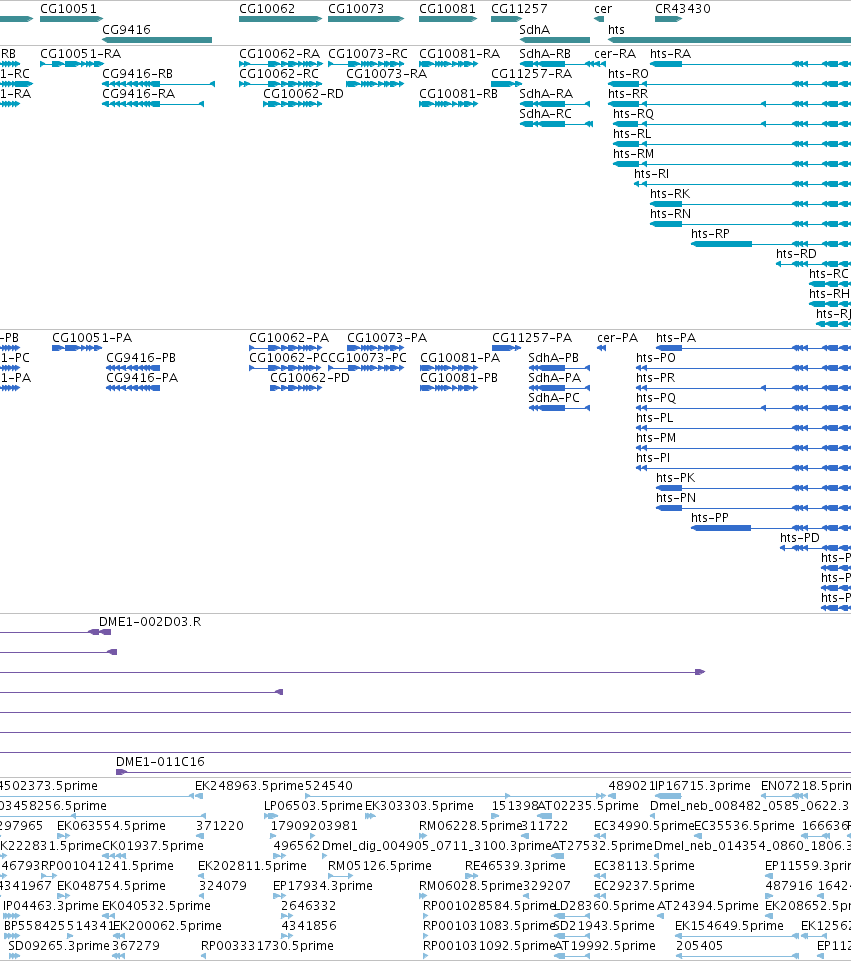Open protein label hts-PQ

click(656, 397)
